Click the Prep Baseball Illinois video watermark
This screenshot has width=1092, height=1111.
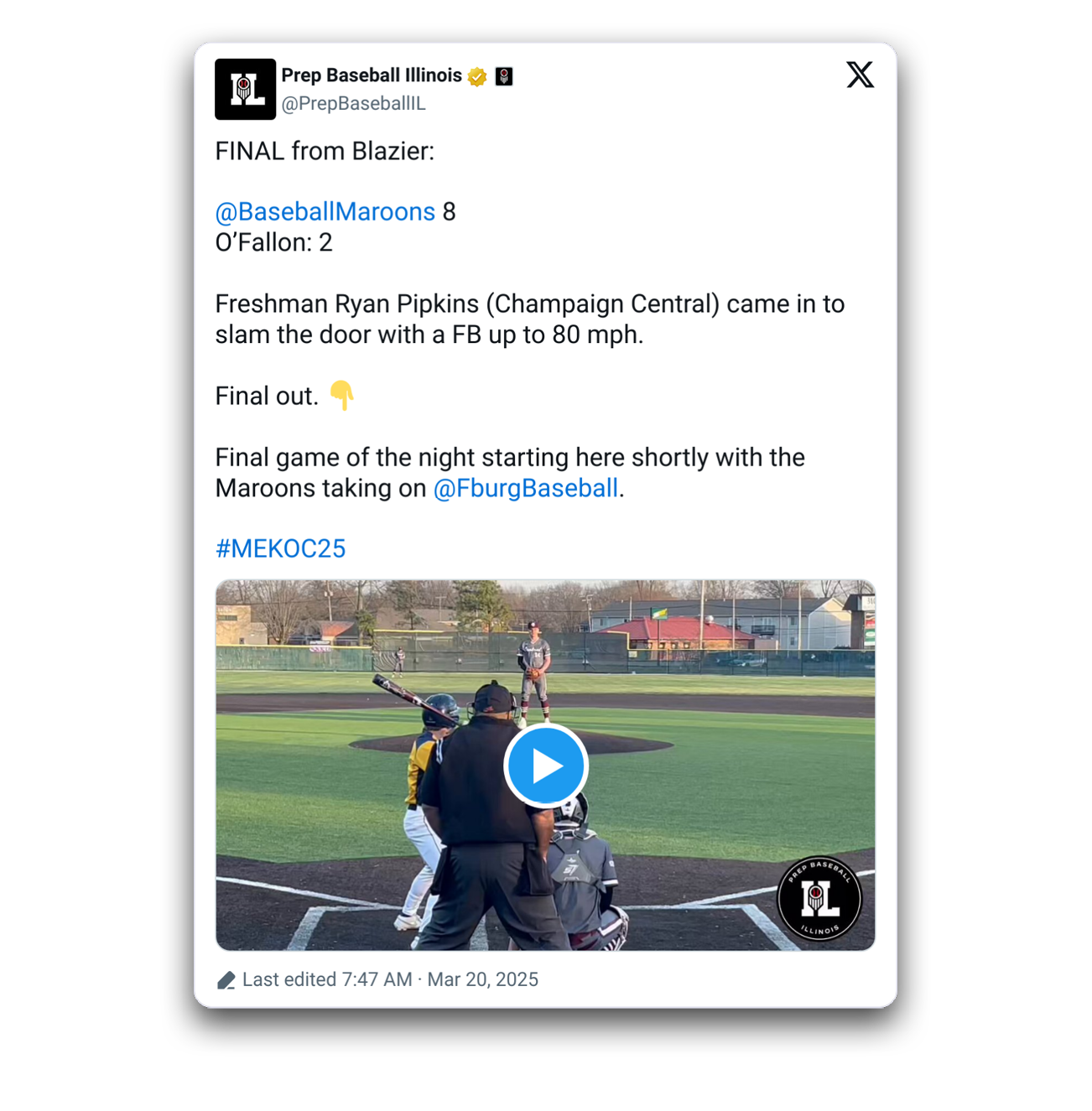(x=819, y=899)
